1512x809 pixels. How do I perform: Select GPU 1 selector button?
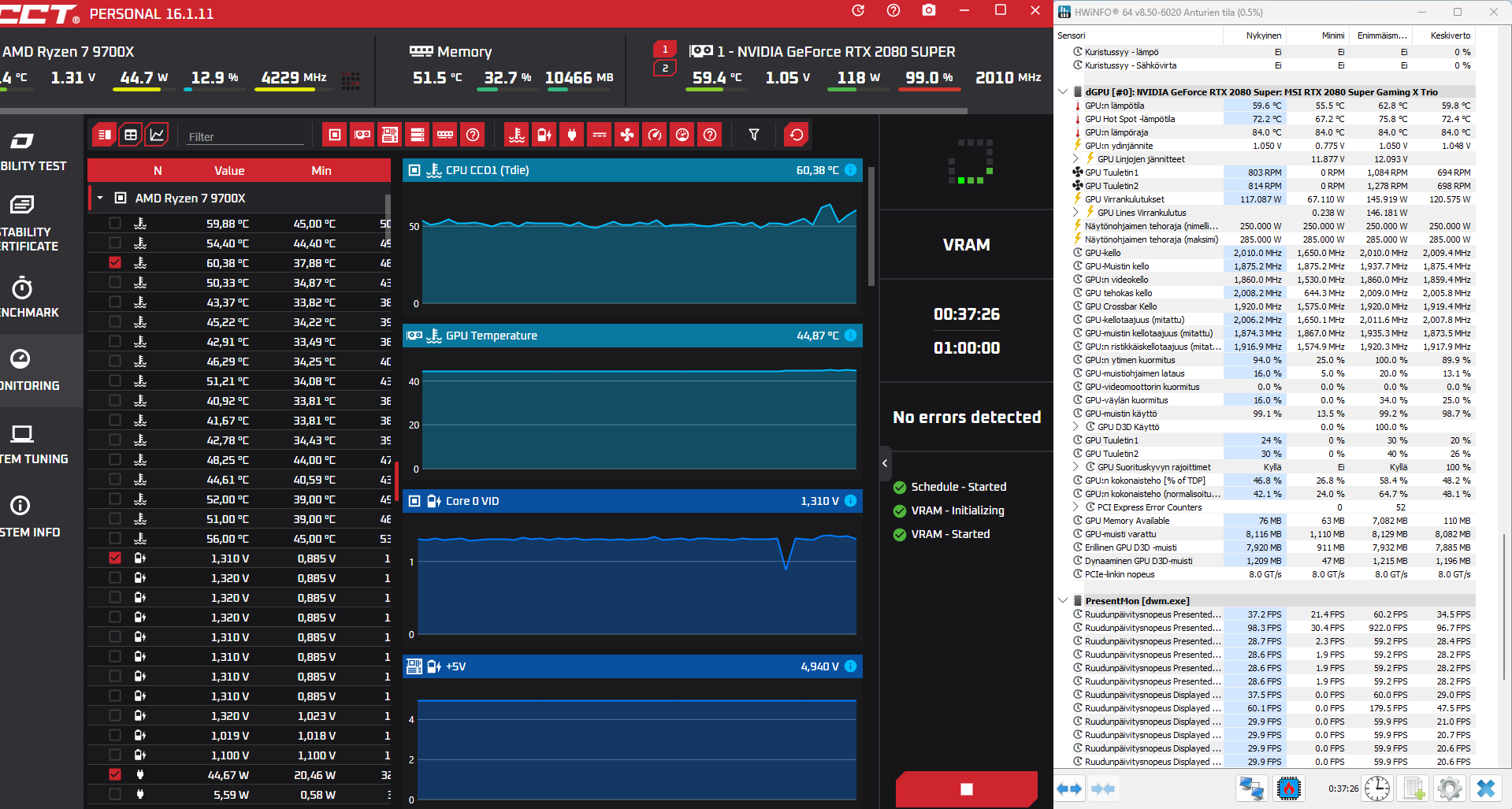(665, 49)
